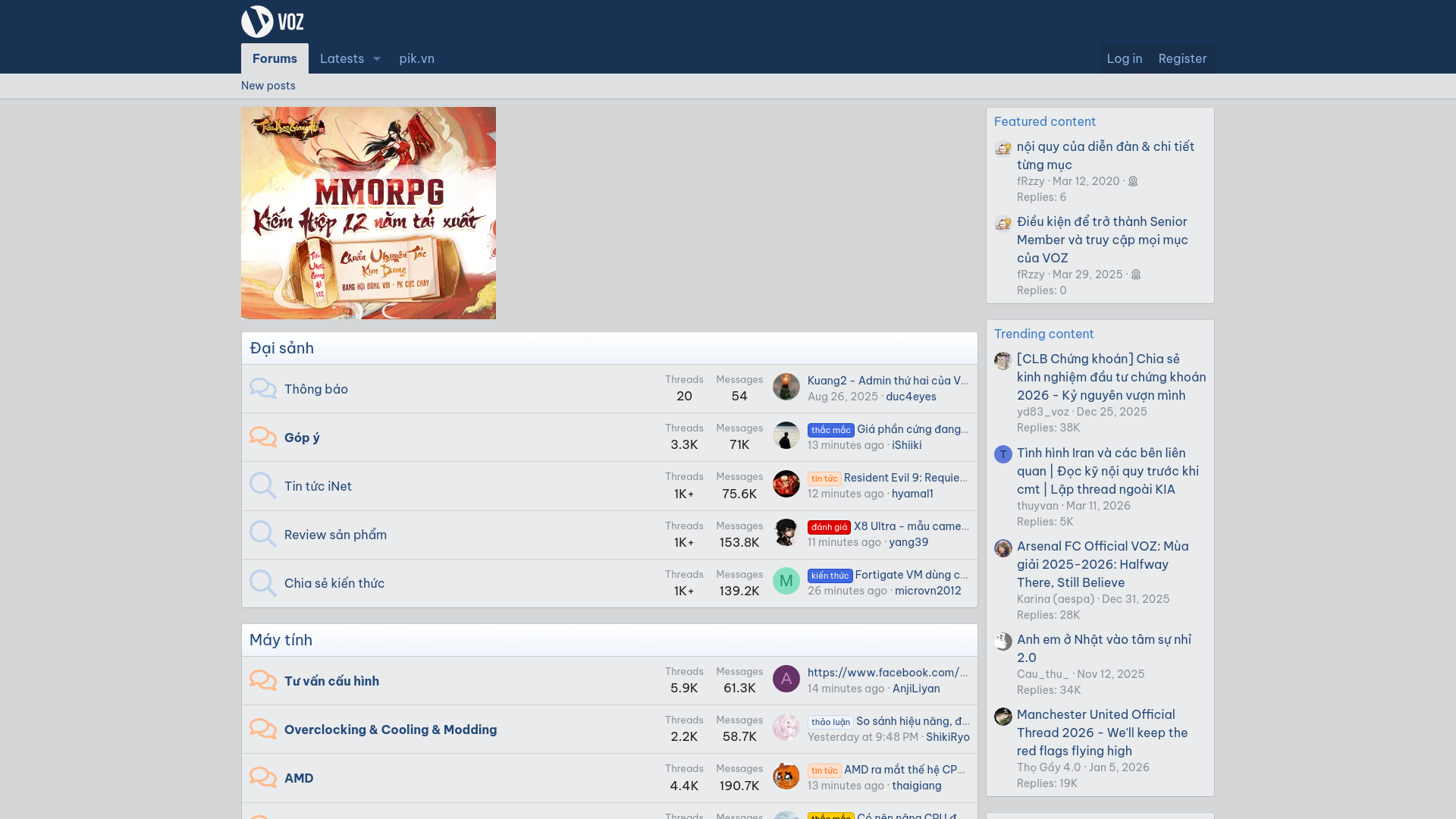The width and height of the screenshot is (1456, 819).
Task: Open 'Kuang2 - Admin thứ hai' latest post
Action: pos(888,381)
